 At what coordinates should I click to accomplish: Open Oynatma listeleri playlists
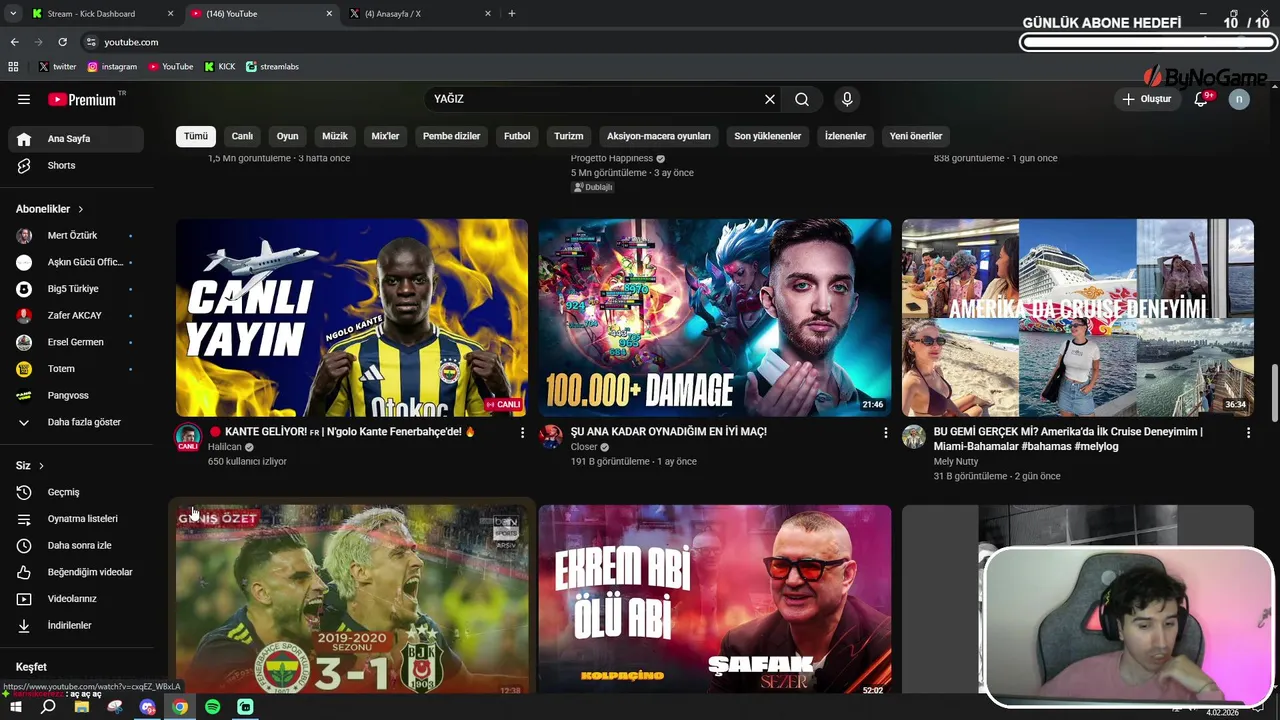(76, 519)
